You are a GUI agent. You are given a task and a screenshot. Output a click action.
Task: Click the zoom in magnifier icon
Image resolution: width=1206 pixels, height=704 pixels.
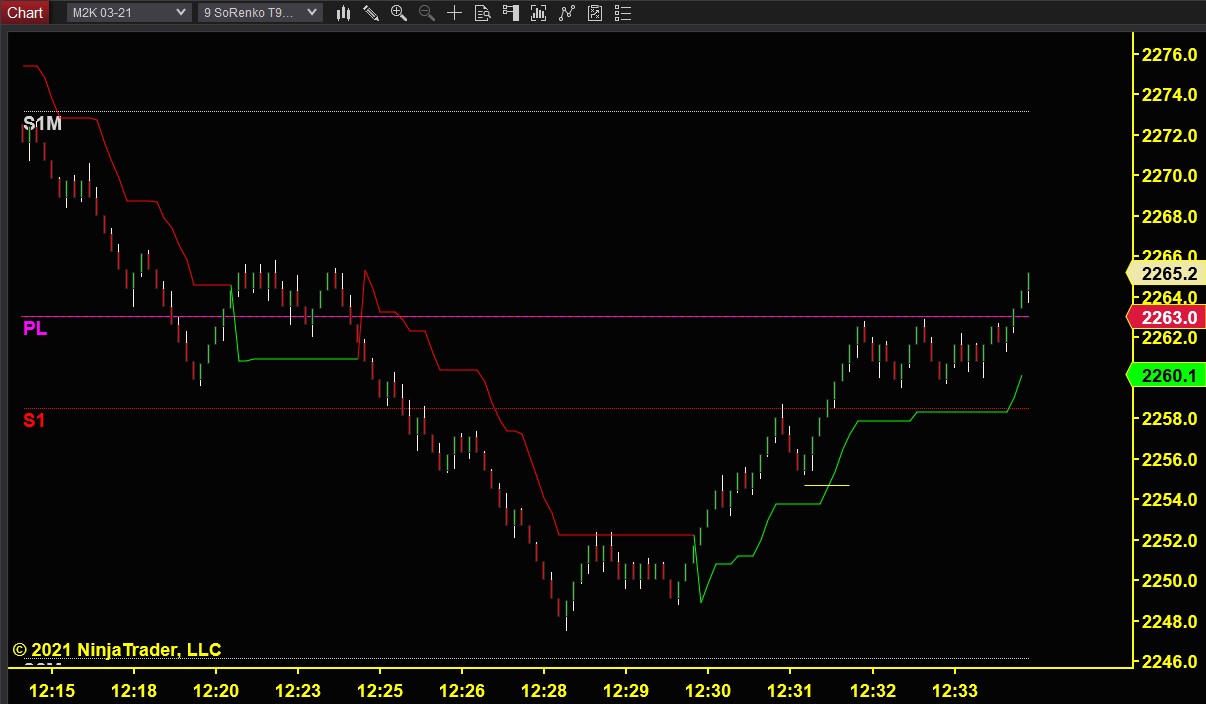click(x=399, y=12)
